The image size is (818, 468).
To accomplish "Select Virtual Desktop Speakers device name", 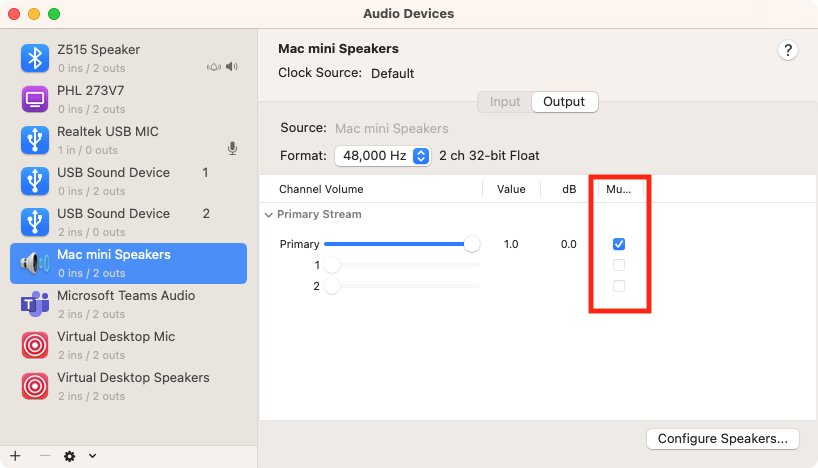I will [133, 378].
